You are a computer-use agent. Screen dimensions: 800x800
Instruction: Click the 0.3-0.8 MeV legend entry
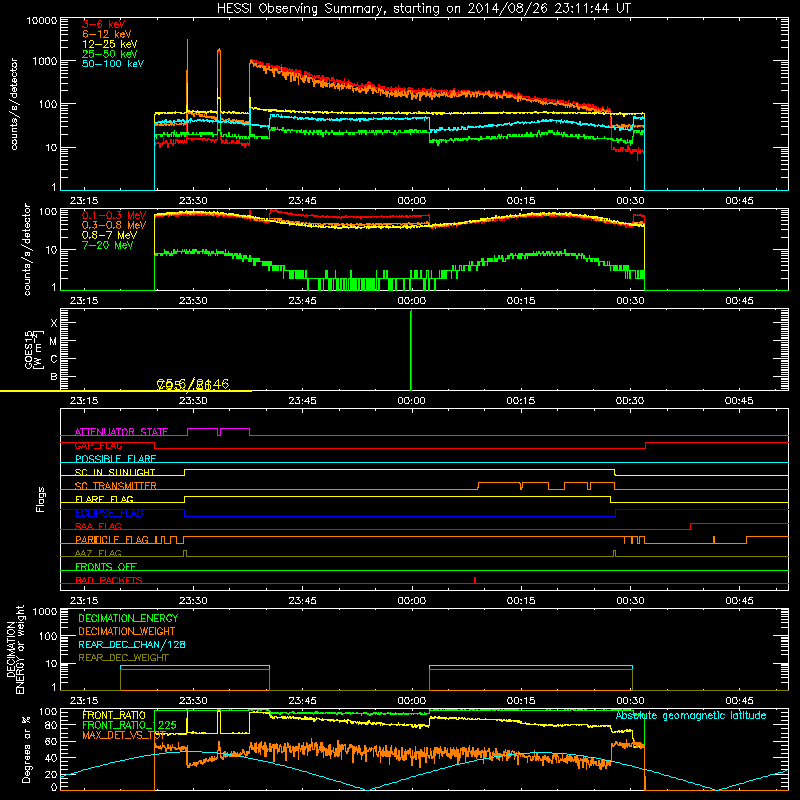tap(114, 226)
